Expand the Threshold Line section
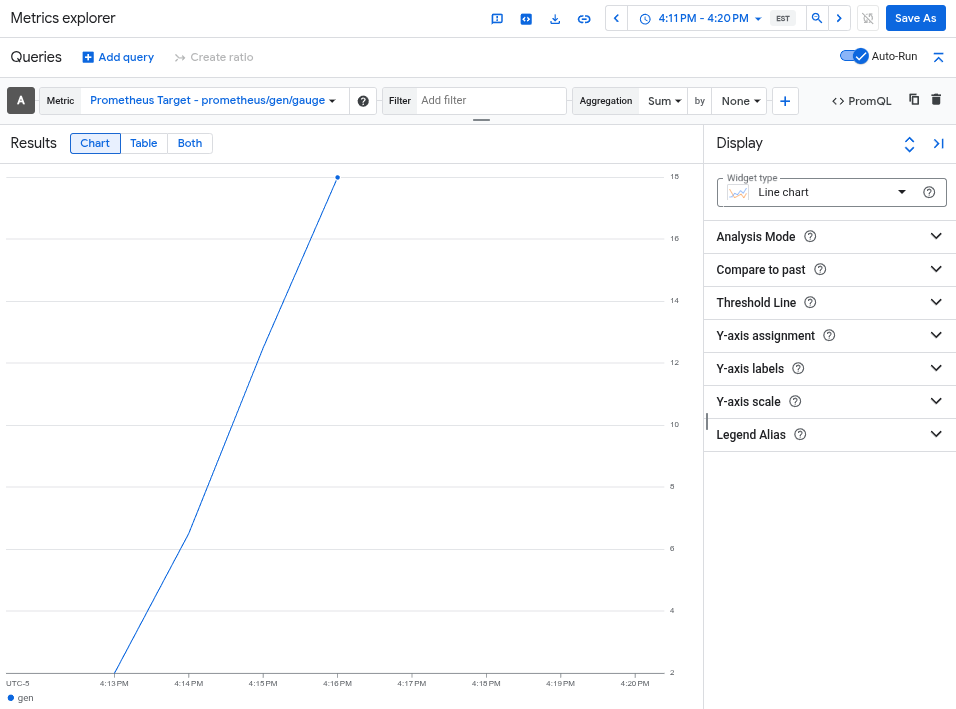 click(829, 302)
